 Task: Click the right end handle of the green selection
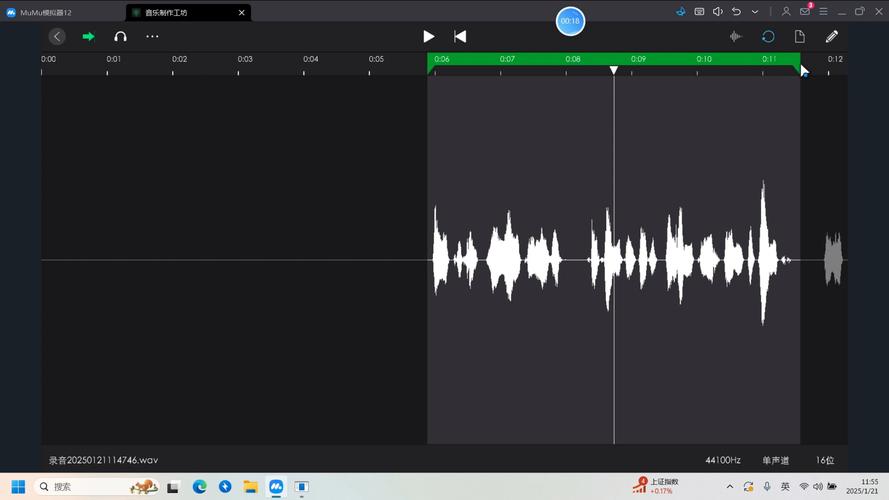point(802,69)
